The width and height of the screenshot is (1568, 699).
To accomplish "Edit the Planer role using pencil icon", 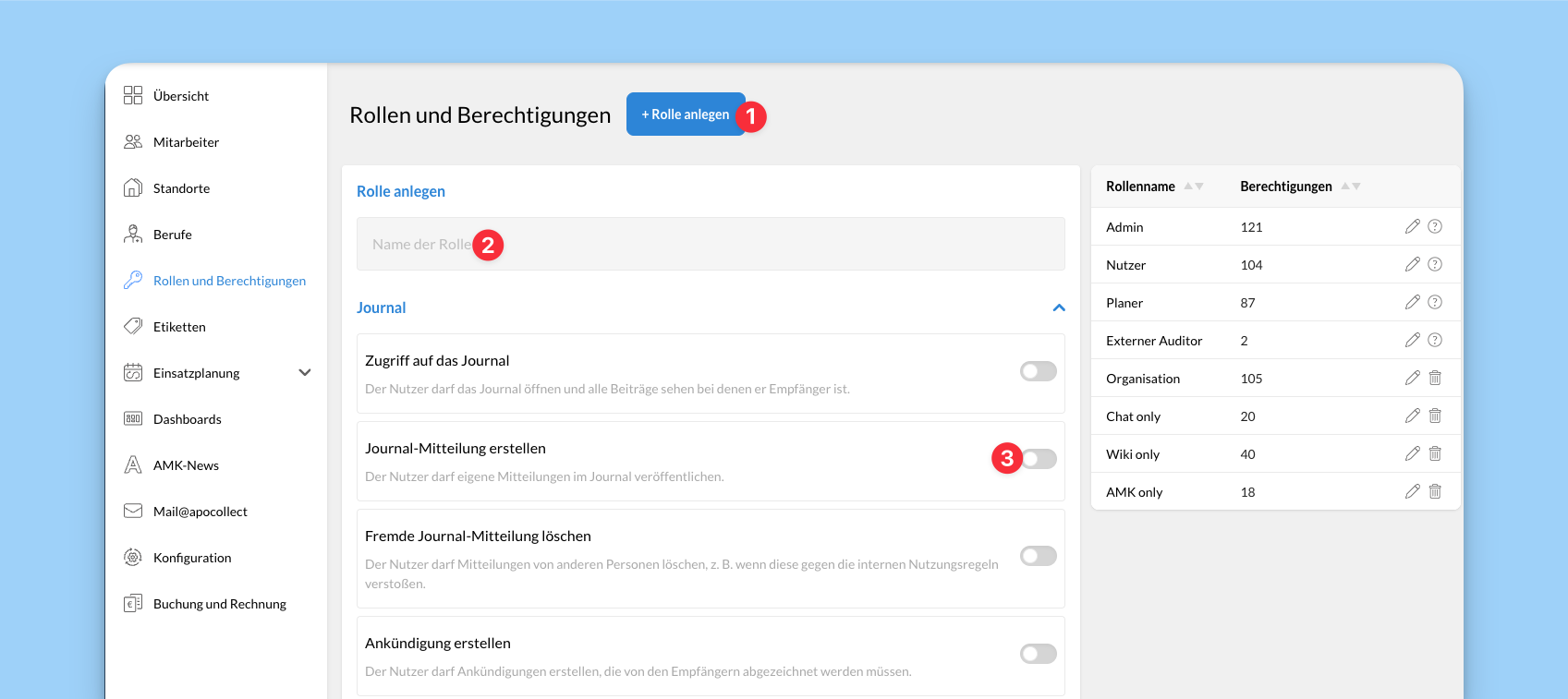I will pyautogui.click(x=1412, y=302).
